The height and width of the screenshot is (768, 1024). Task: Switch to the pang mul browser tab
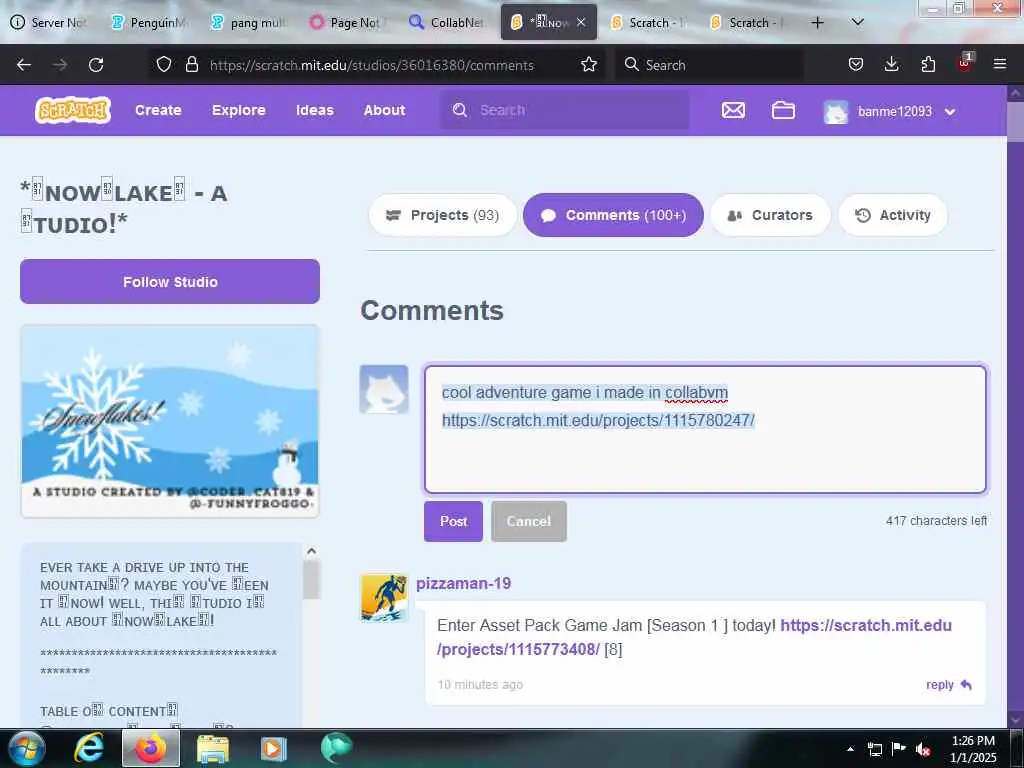pyautogui.click(x=250, y=23)
